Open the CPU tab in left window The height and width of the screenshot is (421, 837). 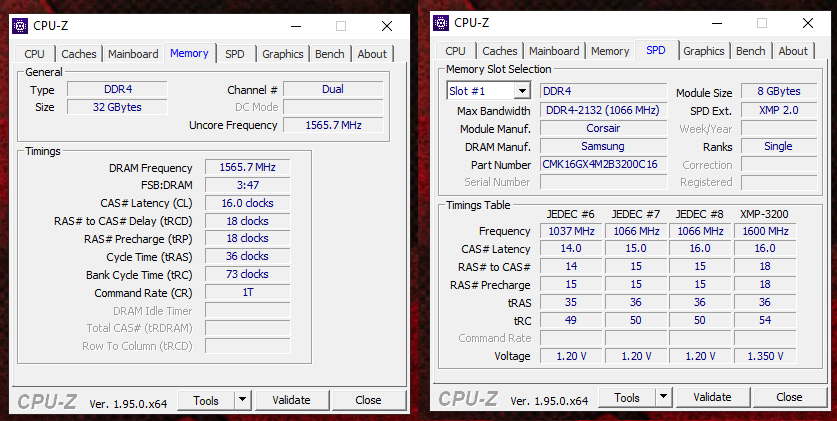pyautogui.click(x=35, y=54)
